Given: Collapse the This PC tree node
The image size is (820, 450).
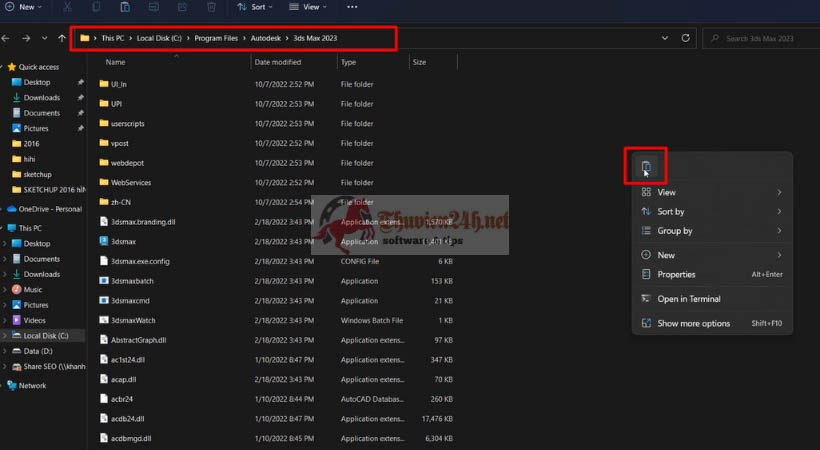Looking at the screenshot, I should click(5, 228).
